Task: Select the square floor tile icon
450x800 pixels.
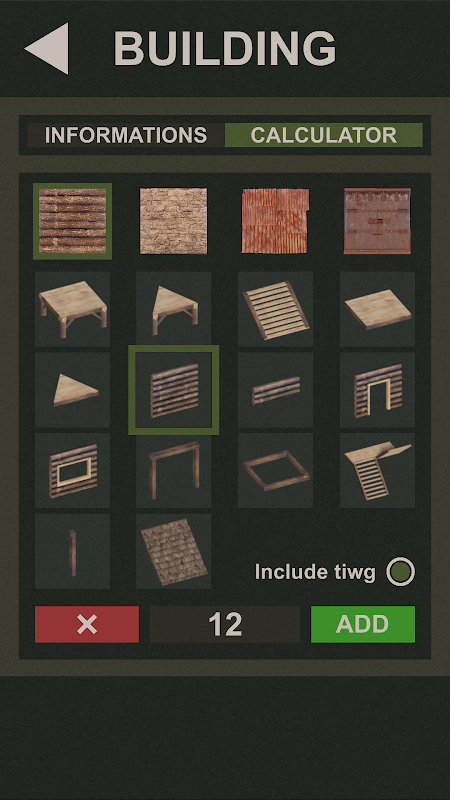Action: click(378, 309)
